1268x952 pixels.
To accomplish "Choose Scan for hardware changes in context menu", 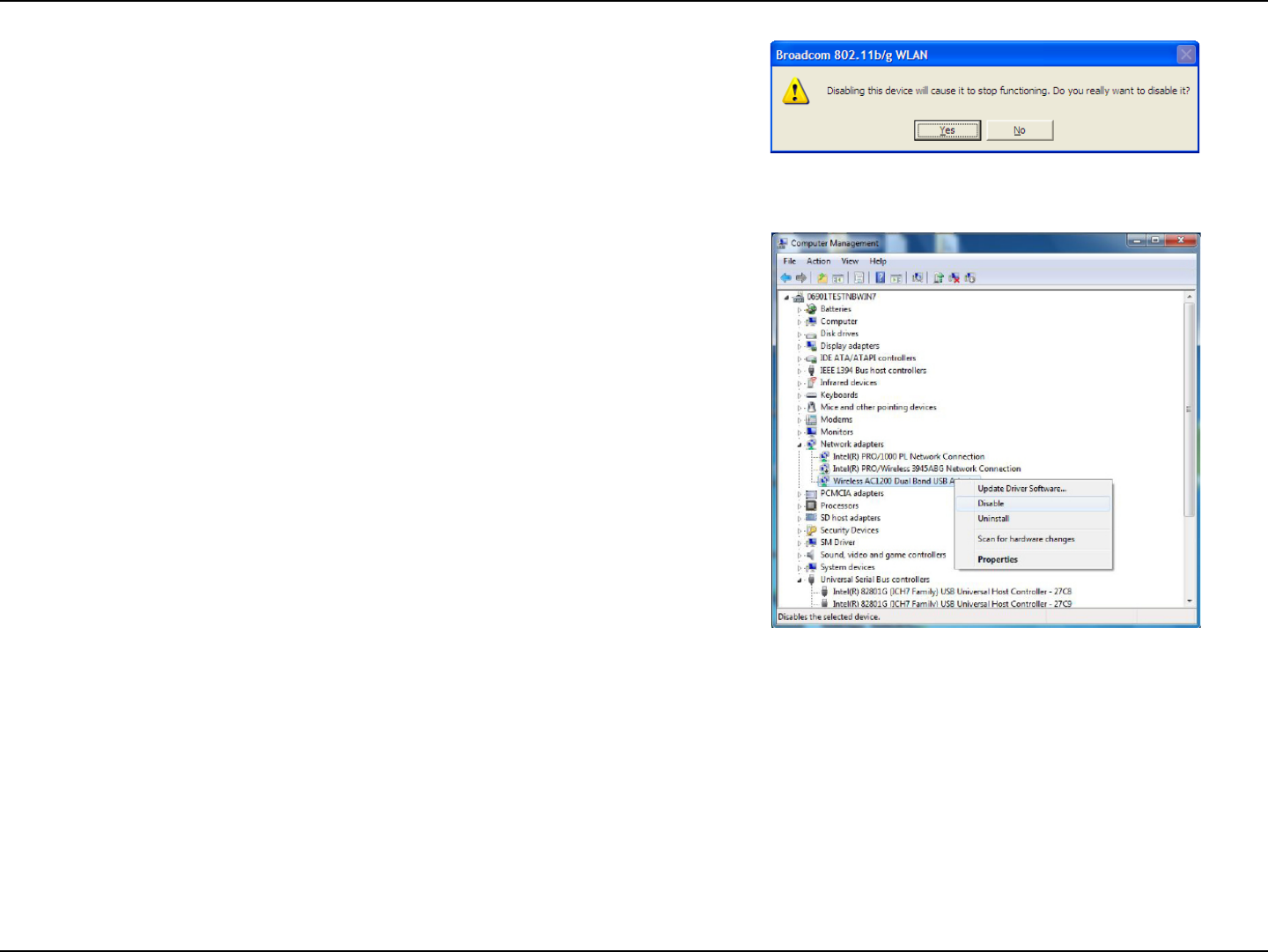I will tap(1034, 539).
